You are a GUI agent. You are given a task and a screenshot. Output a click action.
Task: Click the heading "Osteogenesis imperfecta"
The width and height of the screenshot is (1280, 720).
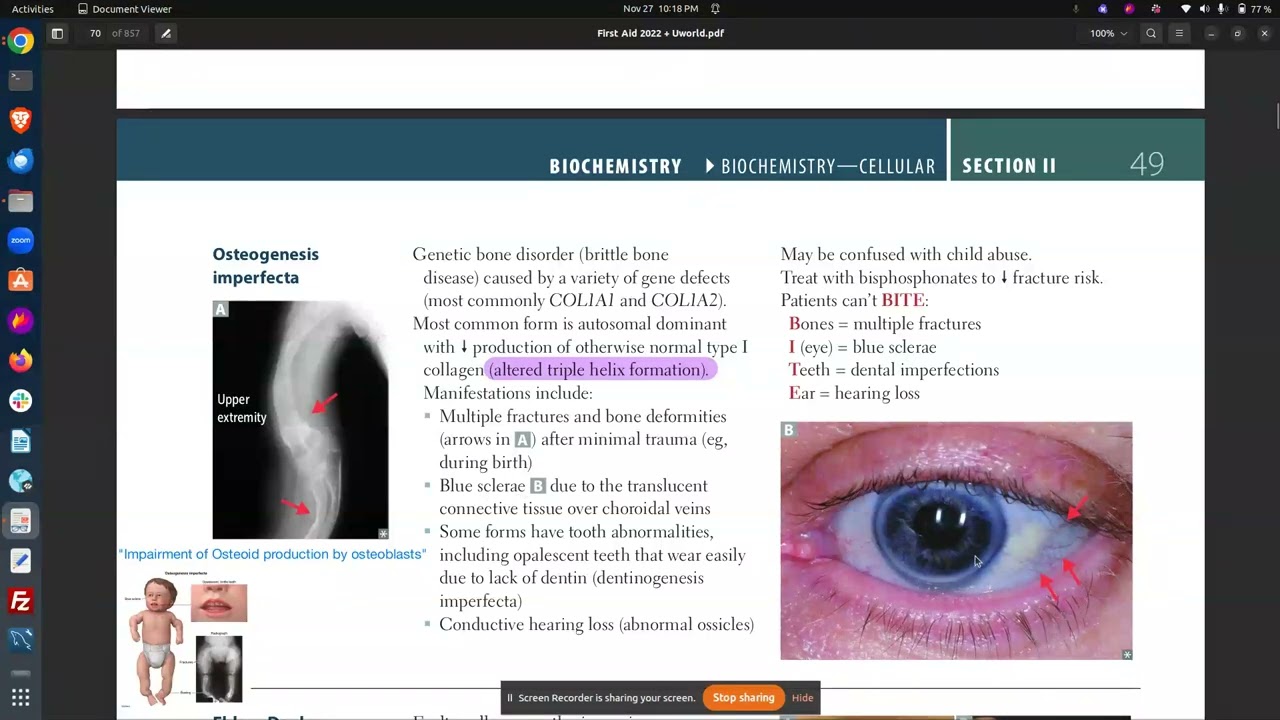pyautogui.click(x=265, y=266)
